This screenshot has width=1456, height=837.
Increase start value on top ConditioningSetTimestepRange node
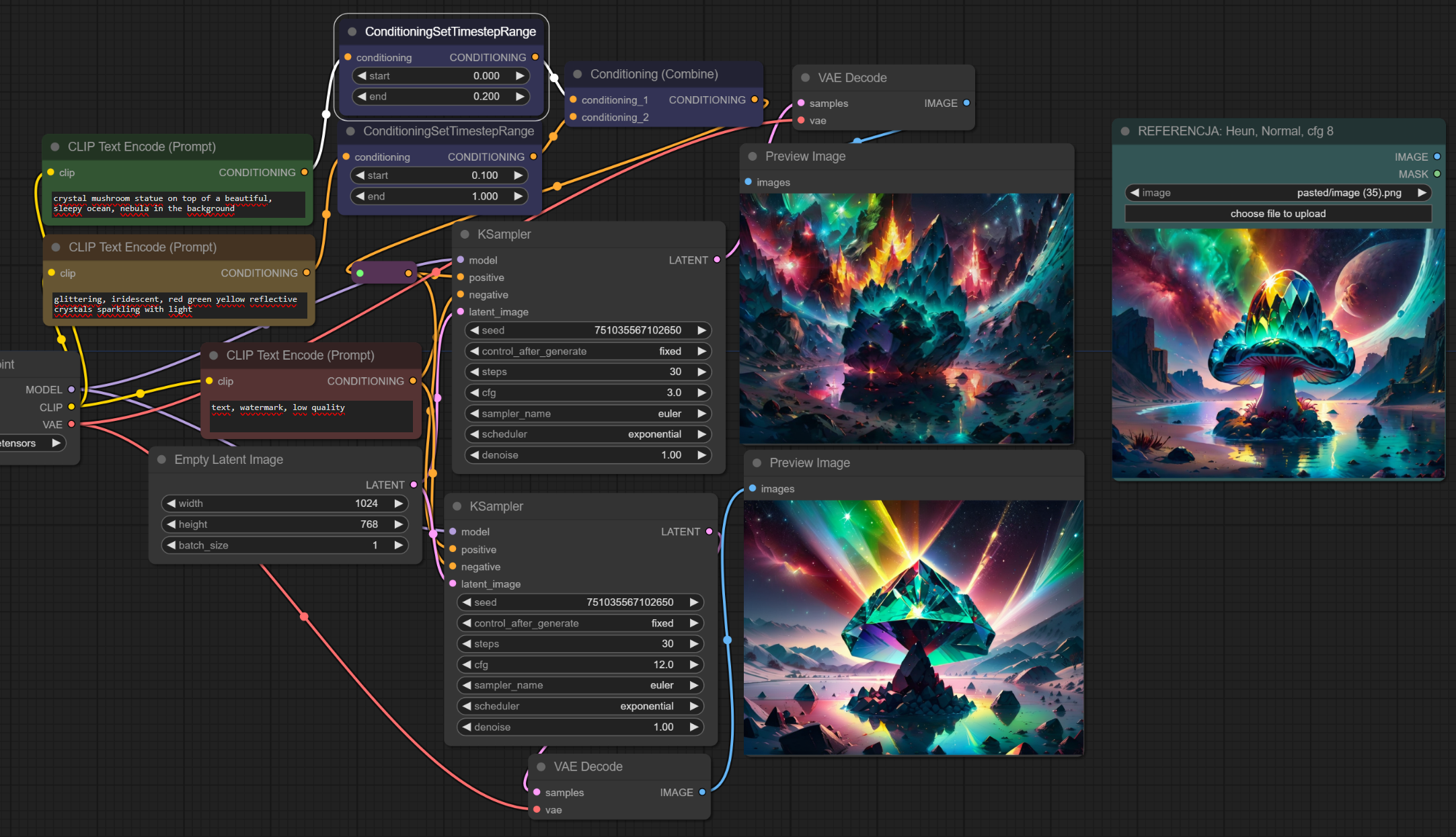pyautogui.click(x=520, y=76)
